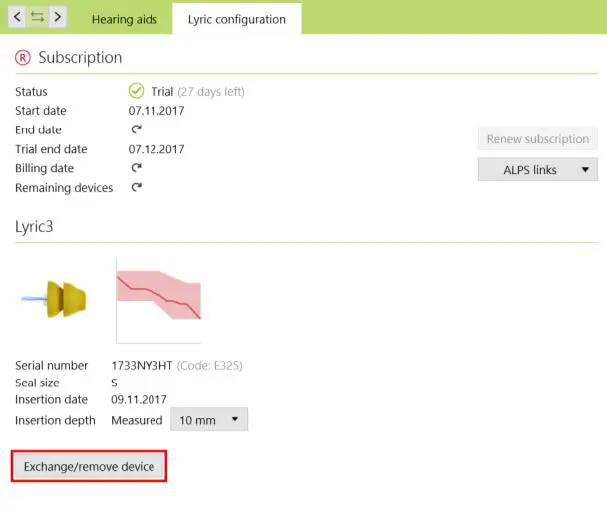This screenshot has width=607, height=510.
Task: Click the Remaining devices label
Action: (x=64, y=188)
